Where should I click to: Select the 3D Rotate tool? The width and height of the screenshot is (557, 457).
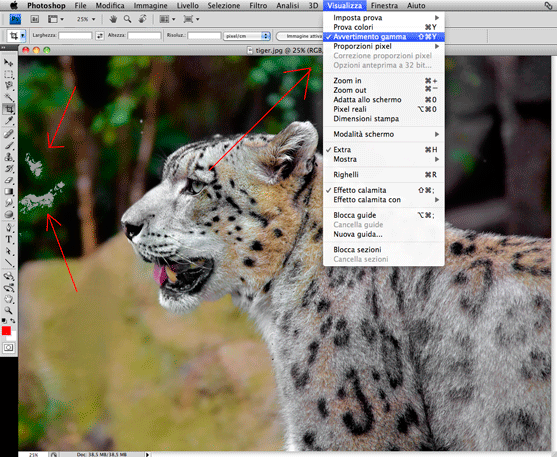9,276
